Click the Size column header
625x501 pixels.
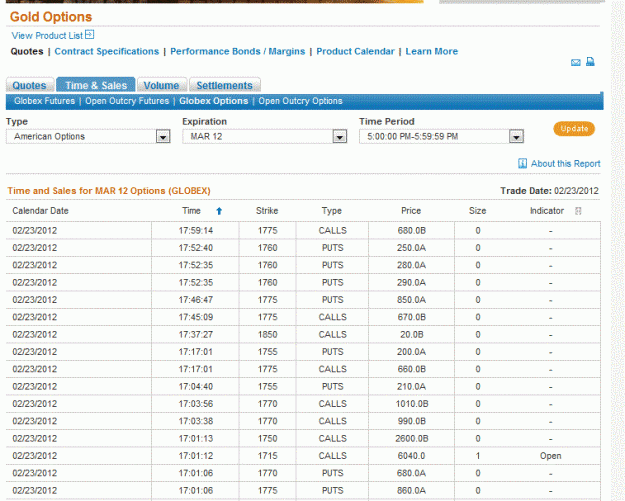coord(478,211)
